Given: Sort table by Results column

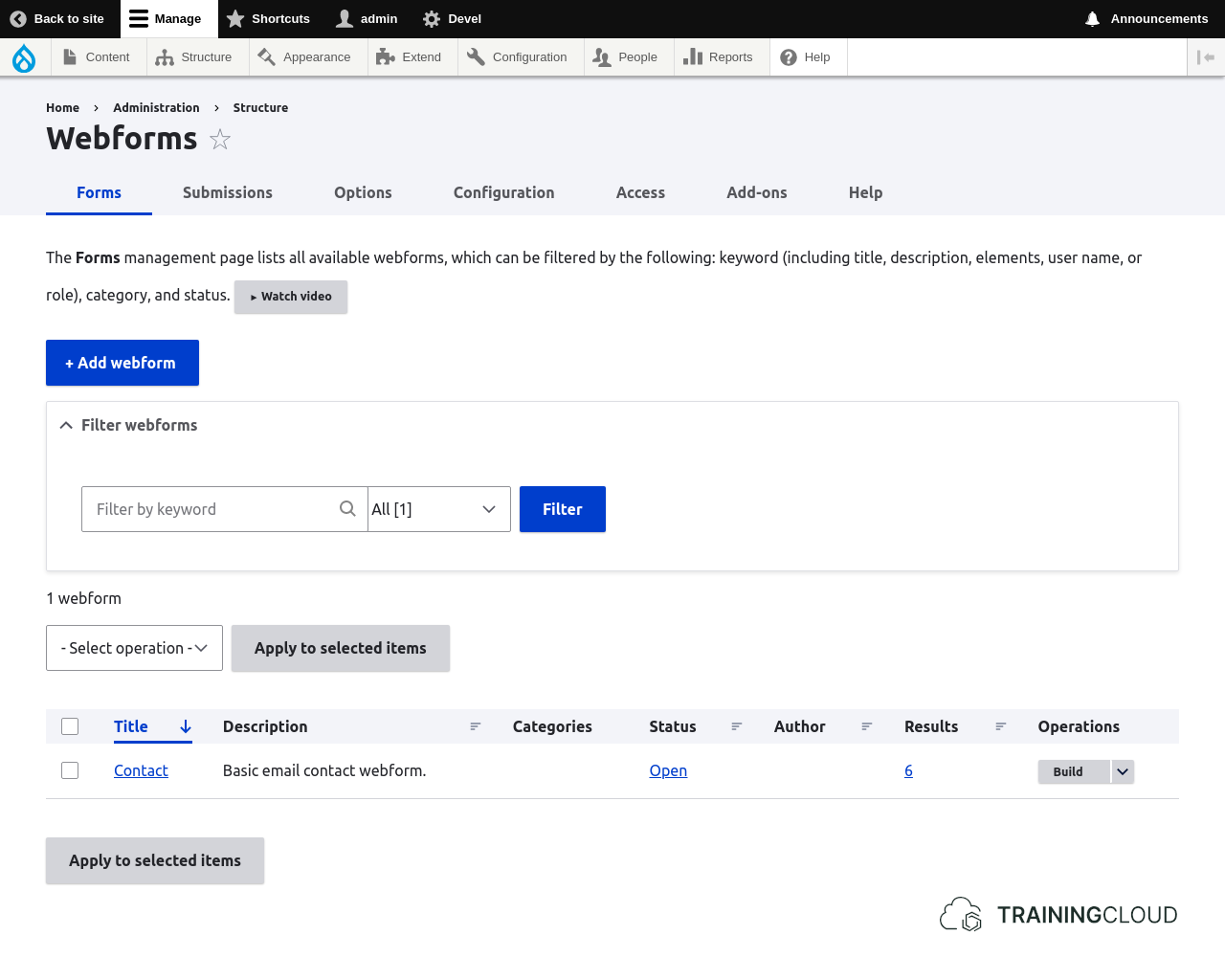Looking at the screenshot, I should click(x=931, y=726).
